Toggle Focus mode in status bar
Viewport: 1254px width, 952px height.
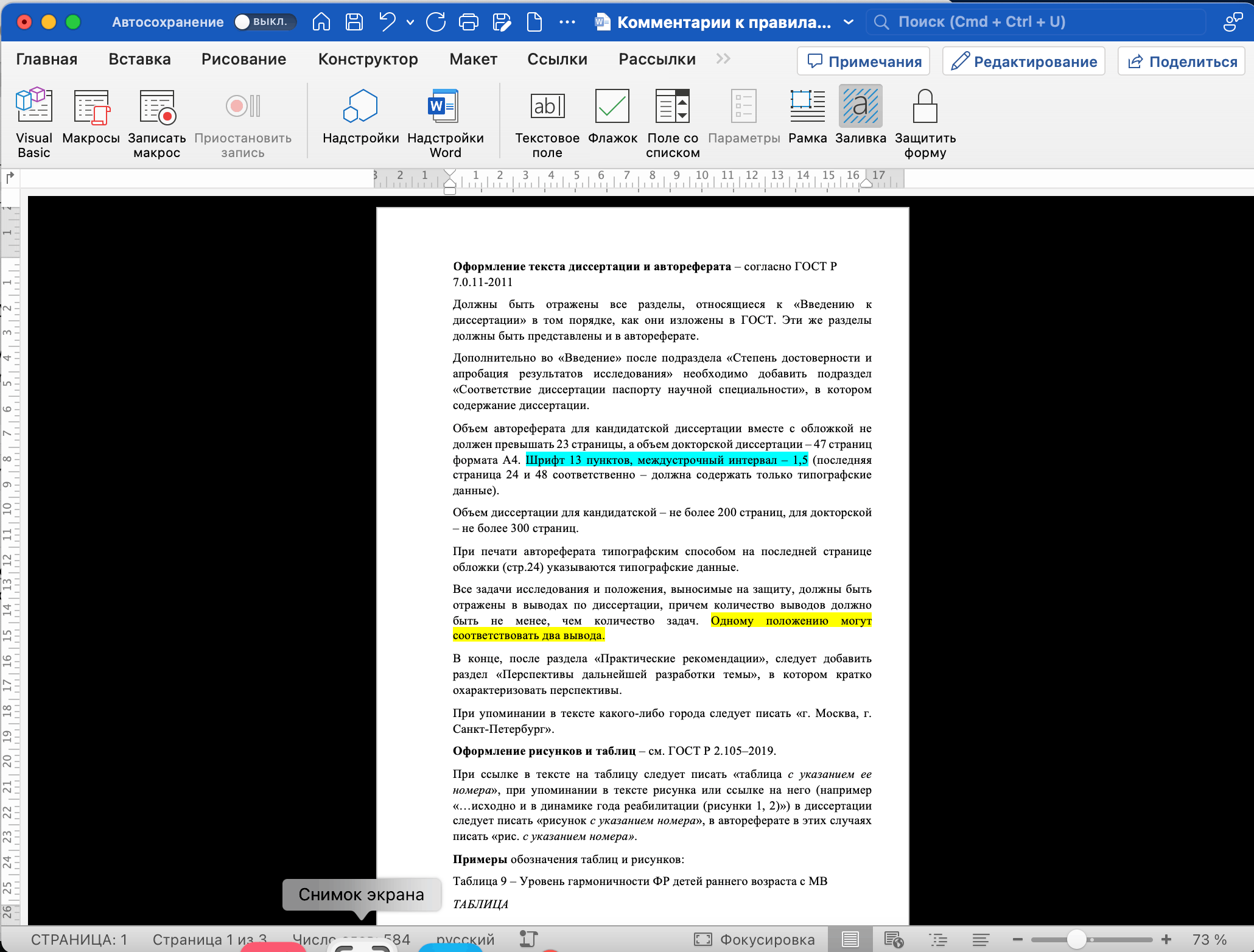tap(755, 939)
